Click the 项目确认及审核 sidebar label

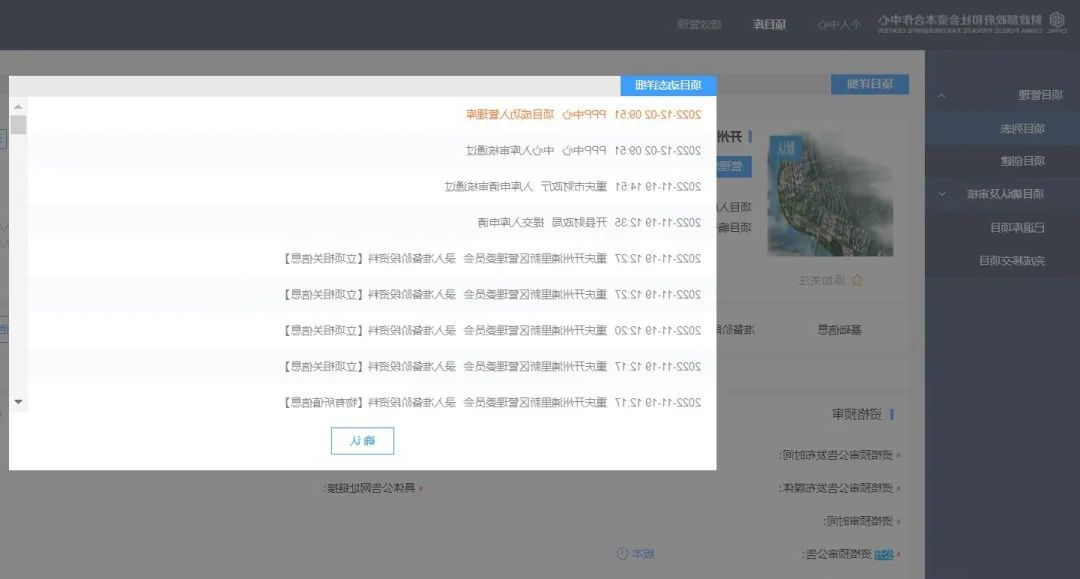click(1005, 194)
